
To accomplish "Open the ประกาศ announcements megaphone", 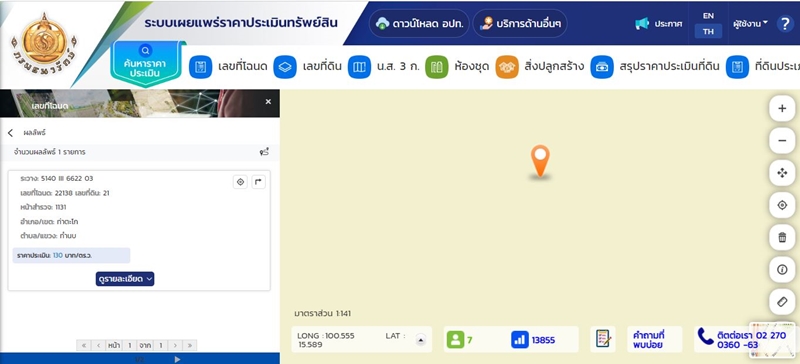I will (x=658, y=23).
